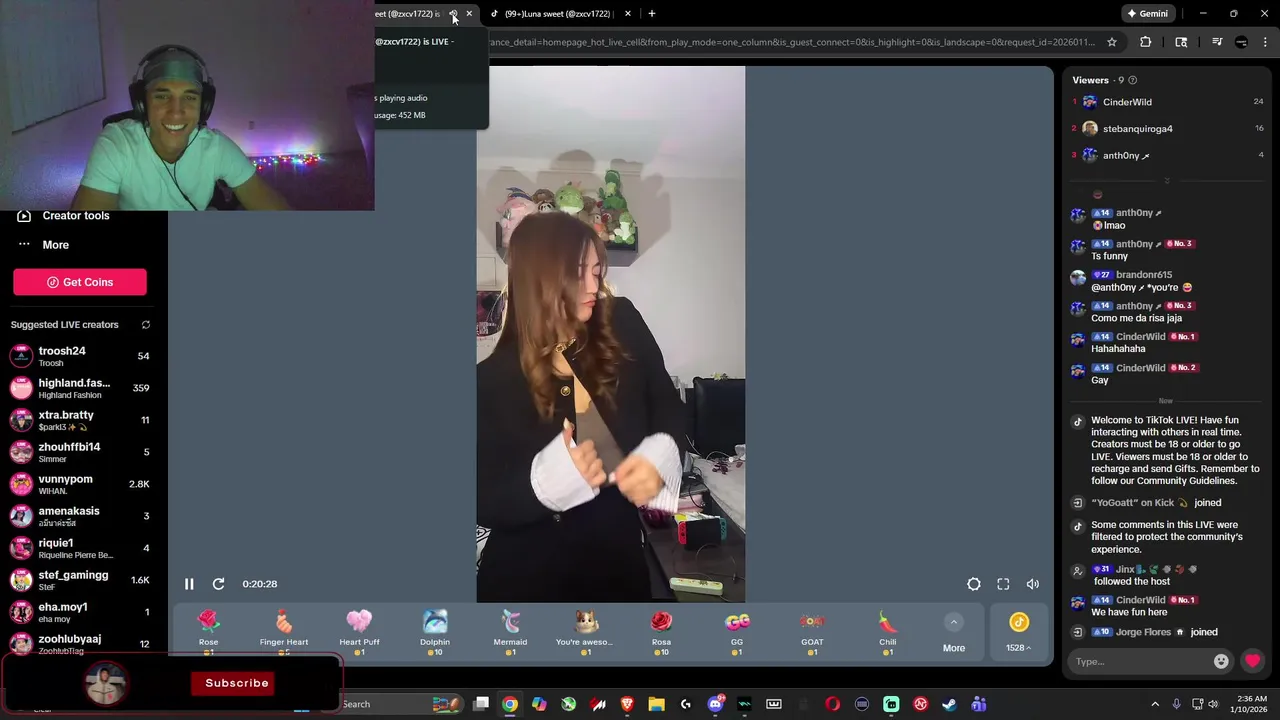This screenshot has height=720, width=1280.
Task: Open a new browser tab
Action: click(x=652, y=14)
